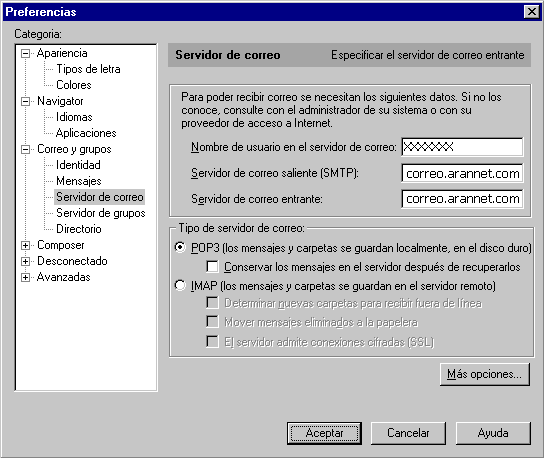Select the IMAP server type option
The image size is (544, 458).
180,285
